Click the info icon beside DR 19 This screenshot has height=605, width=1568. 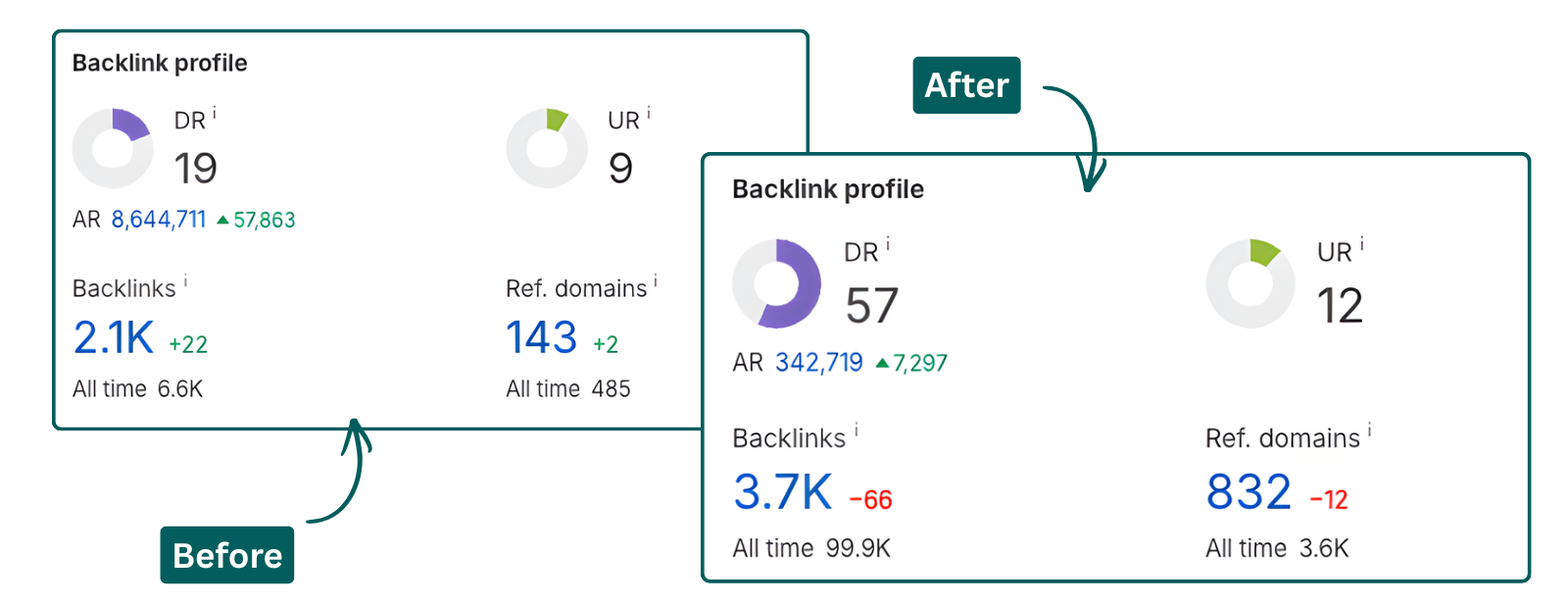[x=215, y=115]
